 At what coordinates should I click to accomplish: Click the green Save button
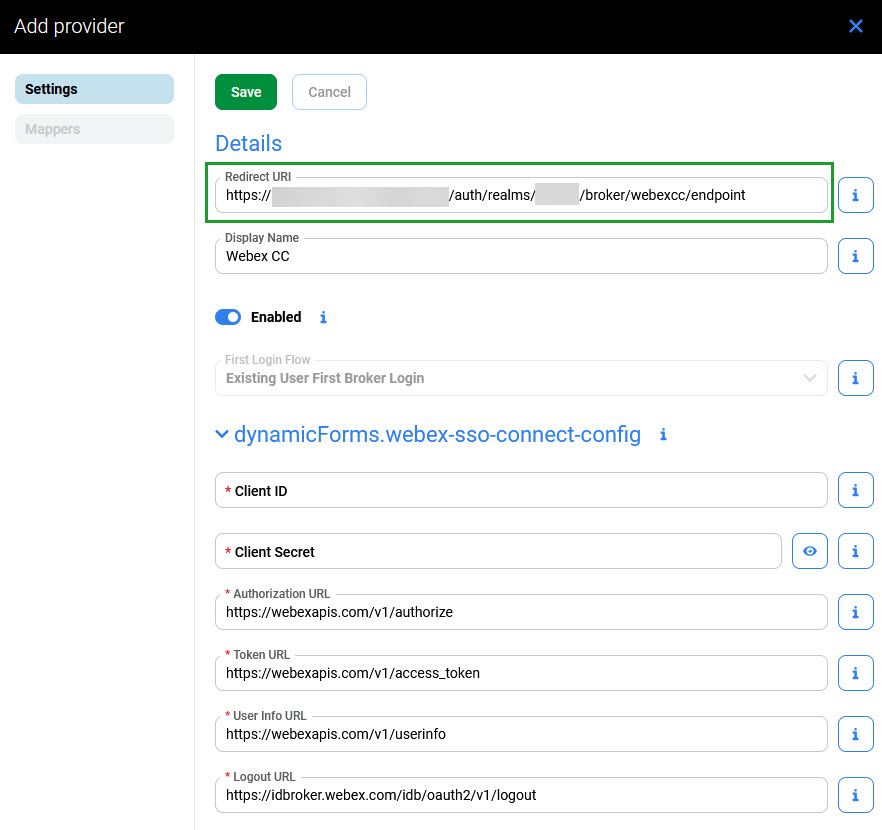coord(246,92)
